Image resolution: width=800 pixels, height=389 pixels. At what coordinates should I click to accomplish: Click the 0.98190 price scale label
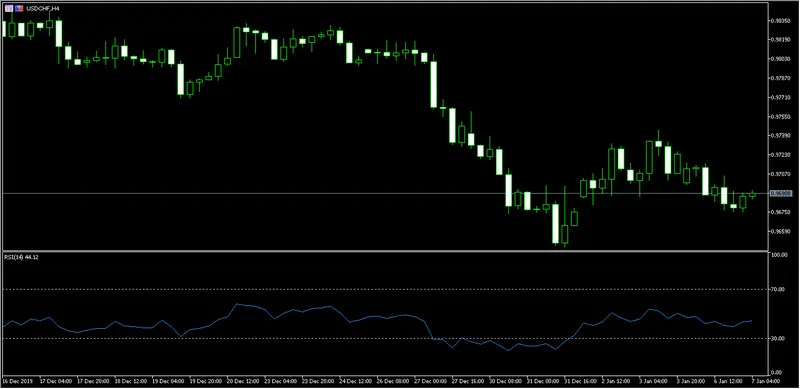coord(782,40)
